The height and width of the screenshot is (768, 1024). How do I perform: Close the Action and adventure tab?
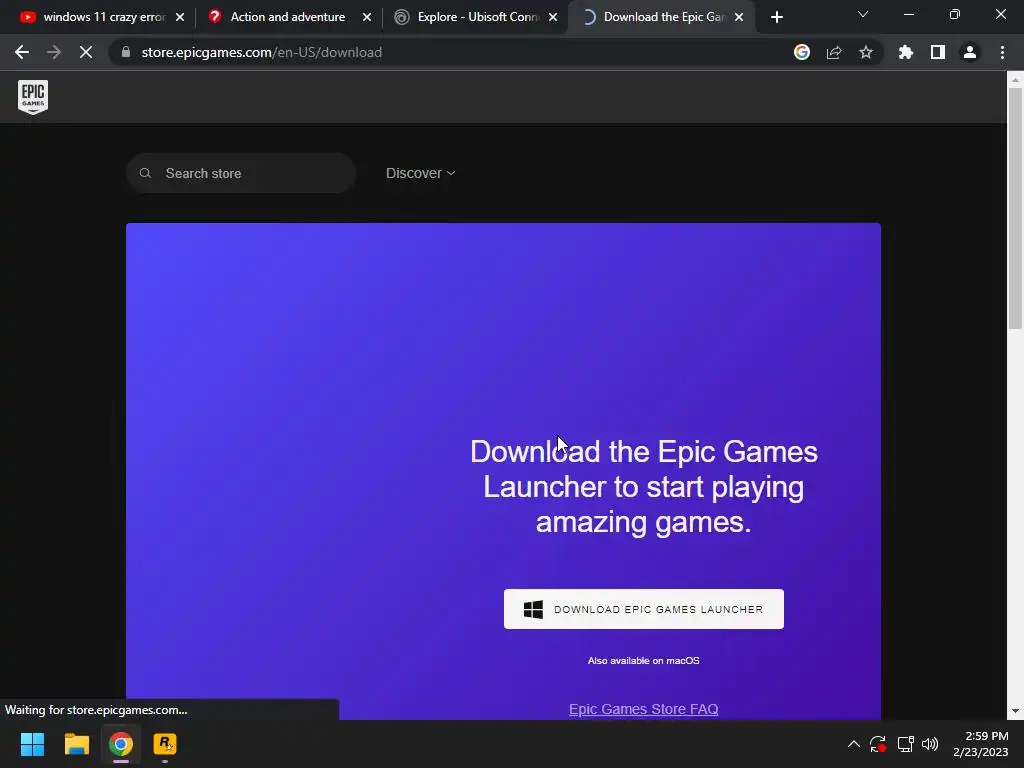tap(367, 17)
